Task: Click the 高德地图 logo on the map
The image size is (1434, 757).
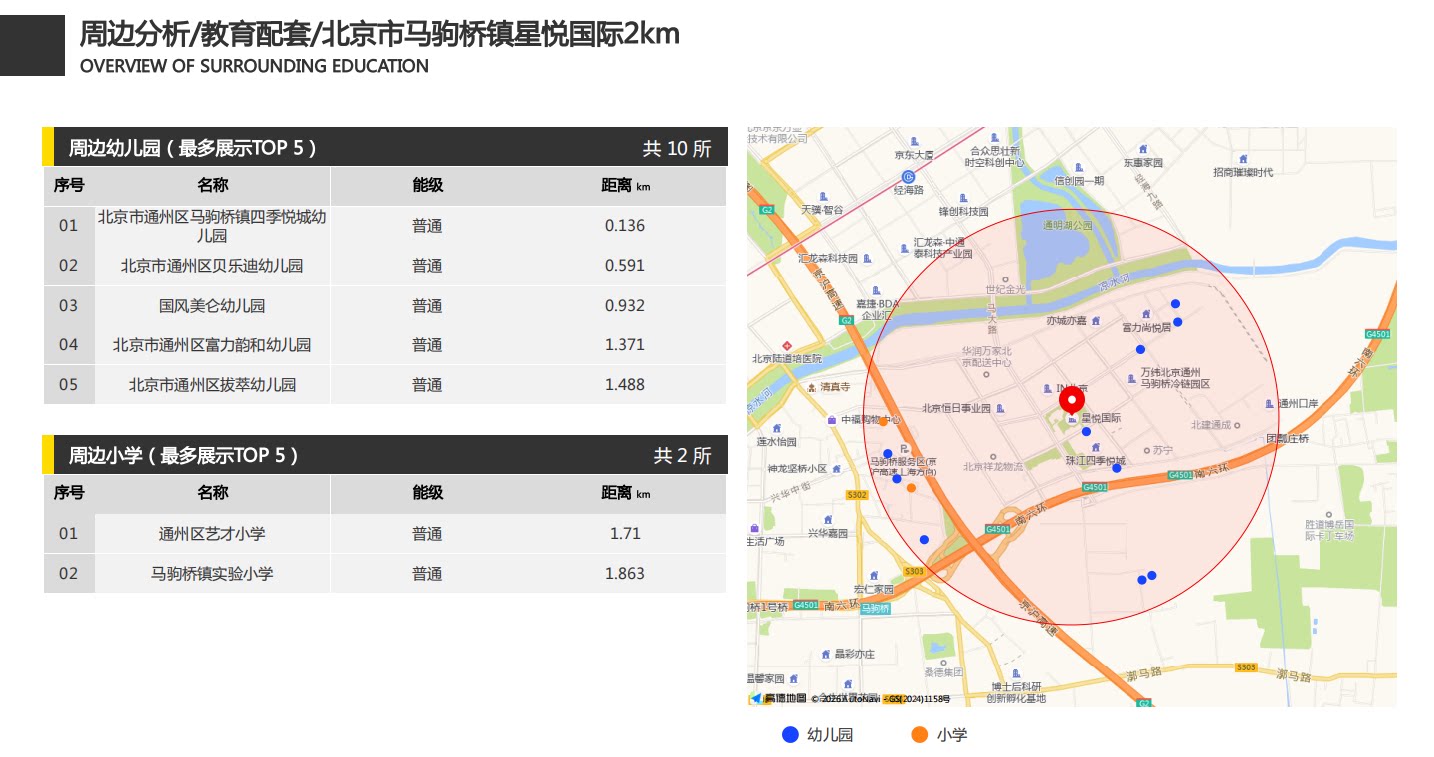Action: pyautogui.click(x=779, y=698)
